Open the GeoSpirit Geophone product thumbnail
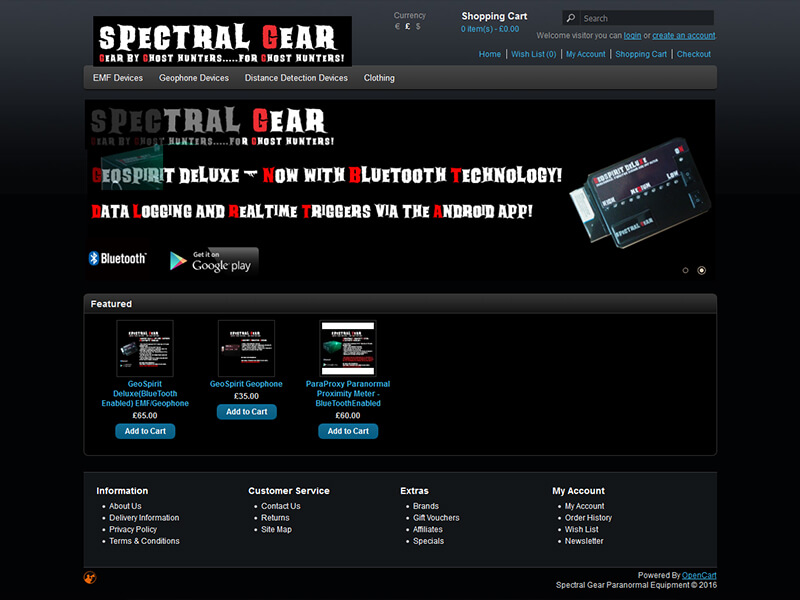The image size is (800, 600). tap(246, 348)
